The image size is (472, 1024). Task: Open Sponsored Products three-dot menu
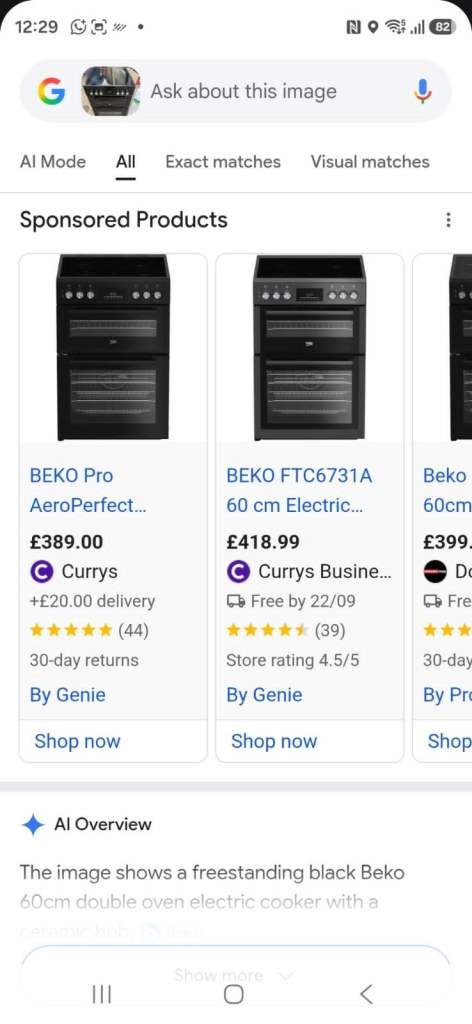[448, 220]
